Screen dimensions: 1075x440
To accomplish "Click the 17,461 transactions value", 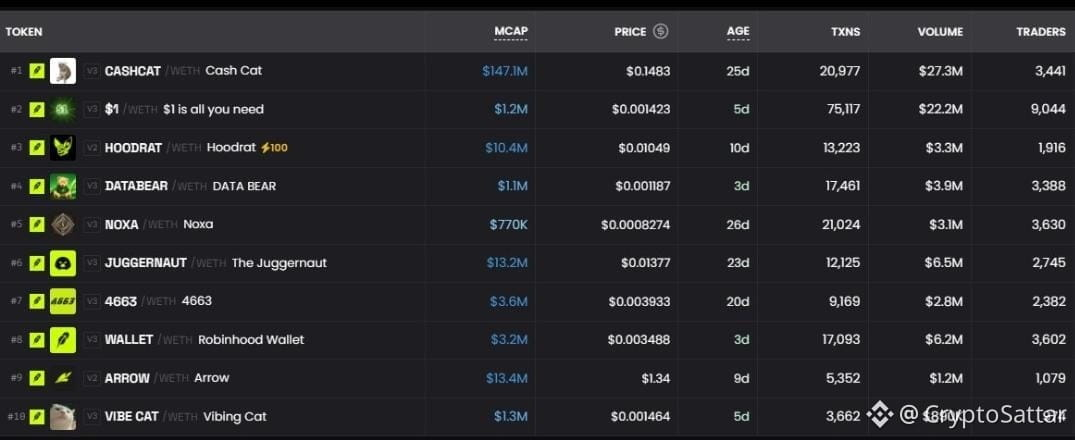I will pyautogui.click(x=842, y=186).
